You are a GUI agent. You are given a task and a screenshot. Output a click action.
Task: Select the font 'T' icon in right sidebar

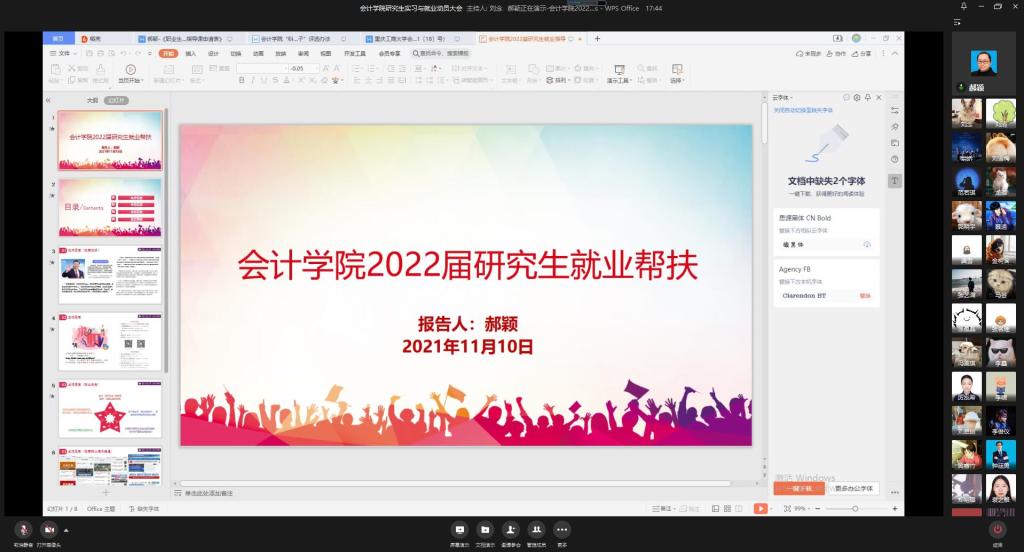tap(895, 180)
